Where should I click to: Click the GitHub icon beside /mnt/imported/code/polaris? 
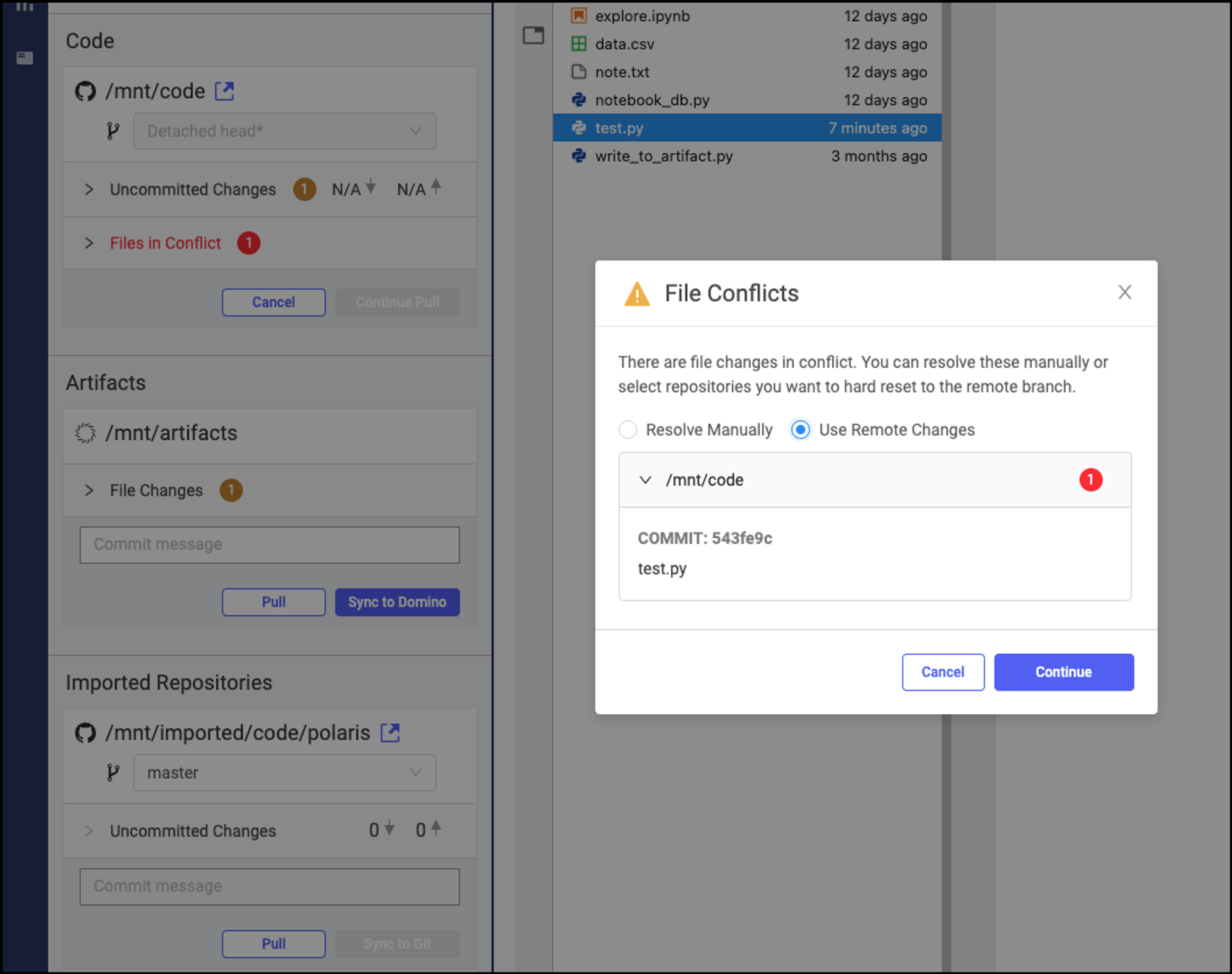[85, 732]
